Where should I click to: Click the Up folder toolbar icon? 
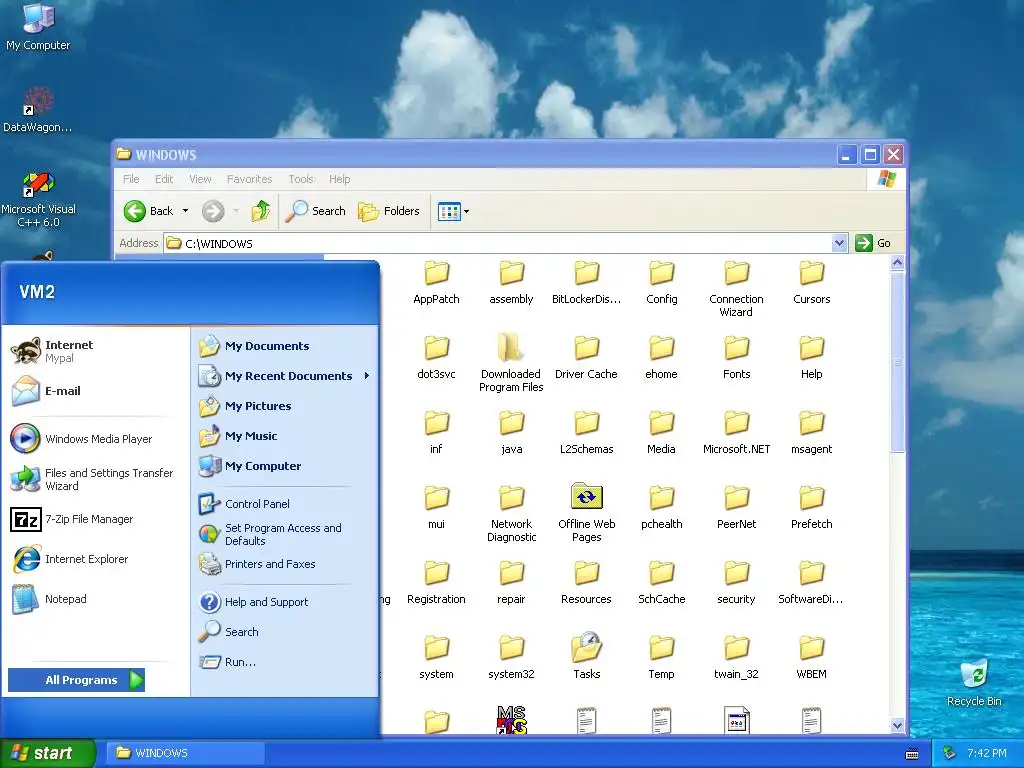[261, 211]
